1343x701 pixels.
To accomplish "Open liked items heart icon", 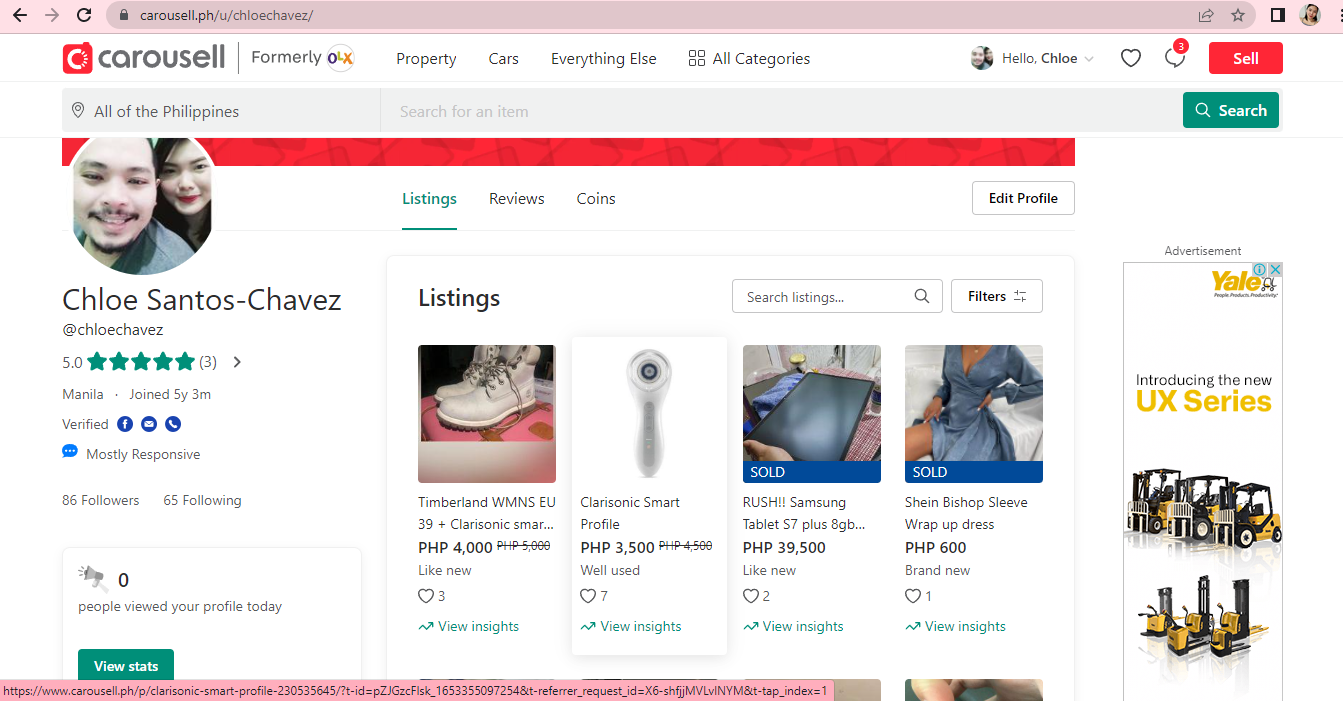I will click(1131, 58).
